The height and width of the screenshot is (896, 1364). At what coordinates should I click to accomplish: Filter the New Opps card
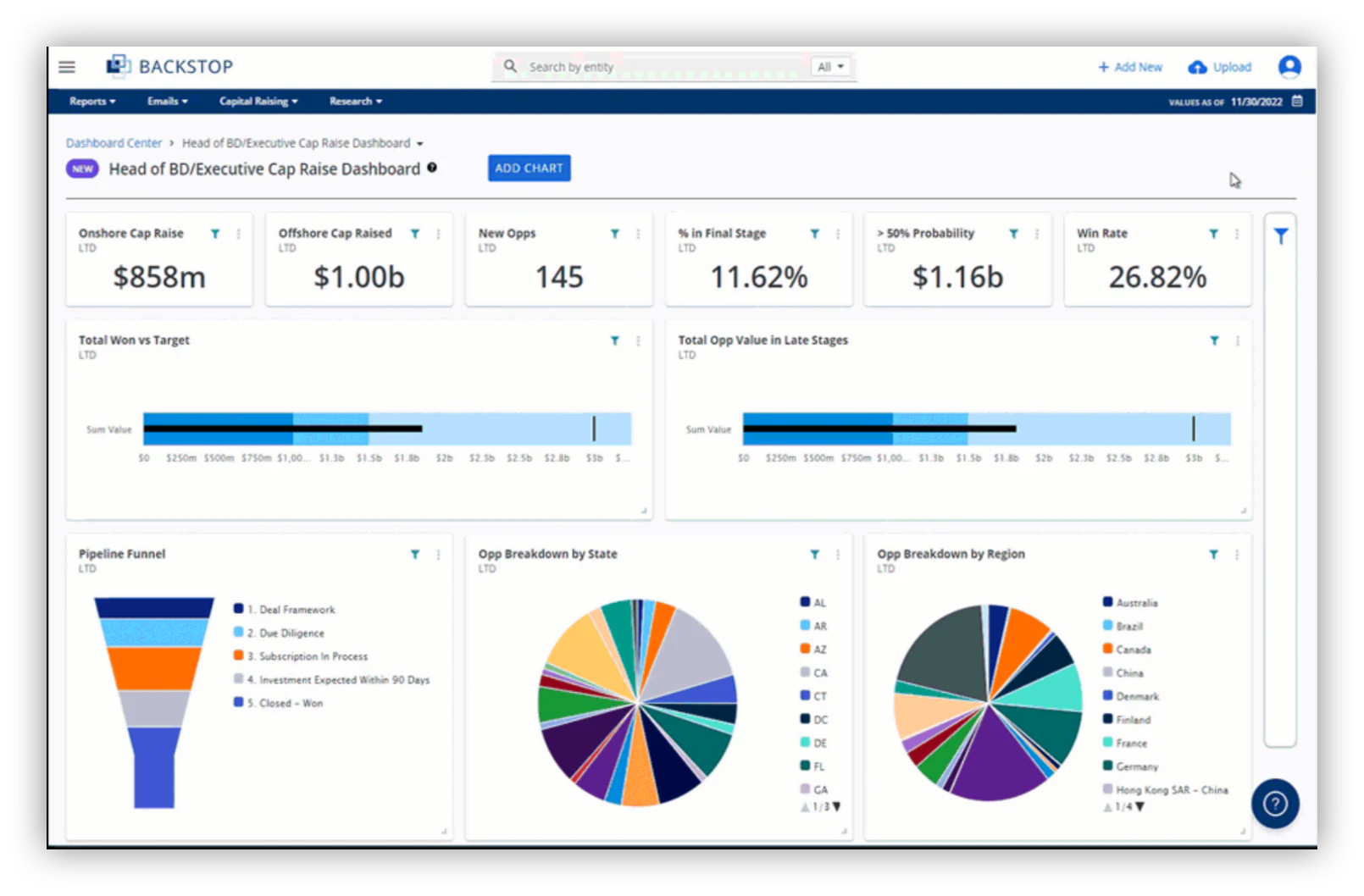tap(615, 234)
